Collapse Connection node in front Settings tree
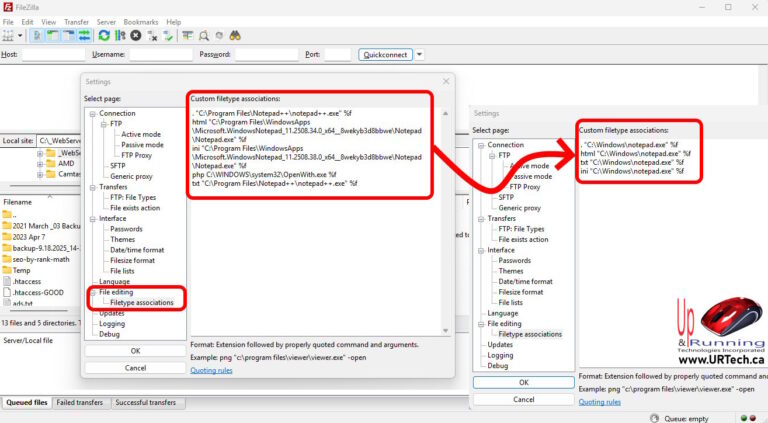768x423 pixels. tap(93, 114)
